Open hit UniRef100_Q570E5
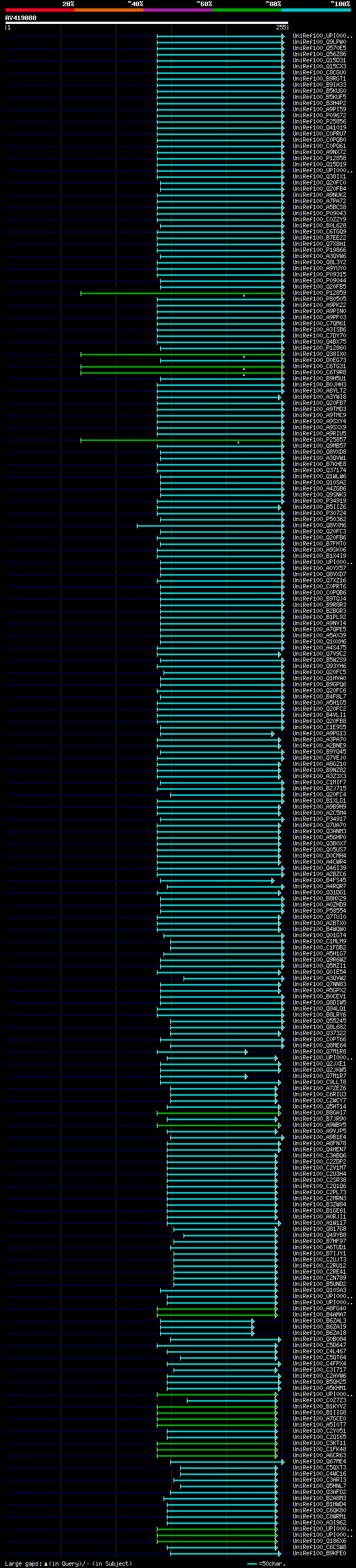The width and height of the screenshot is (356, 1568). [319, 48]
